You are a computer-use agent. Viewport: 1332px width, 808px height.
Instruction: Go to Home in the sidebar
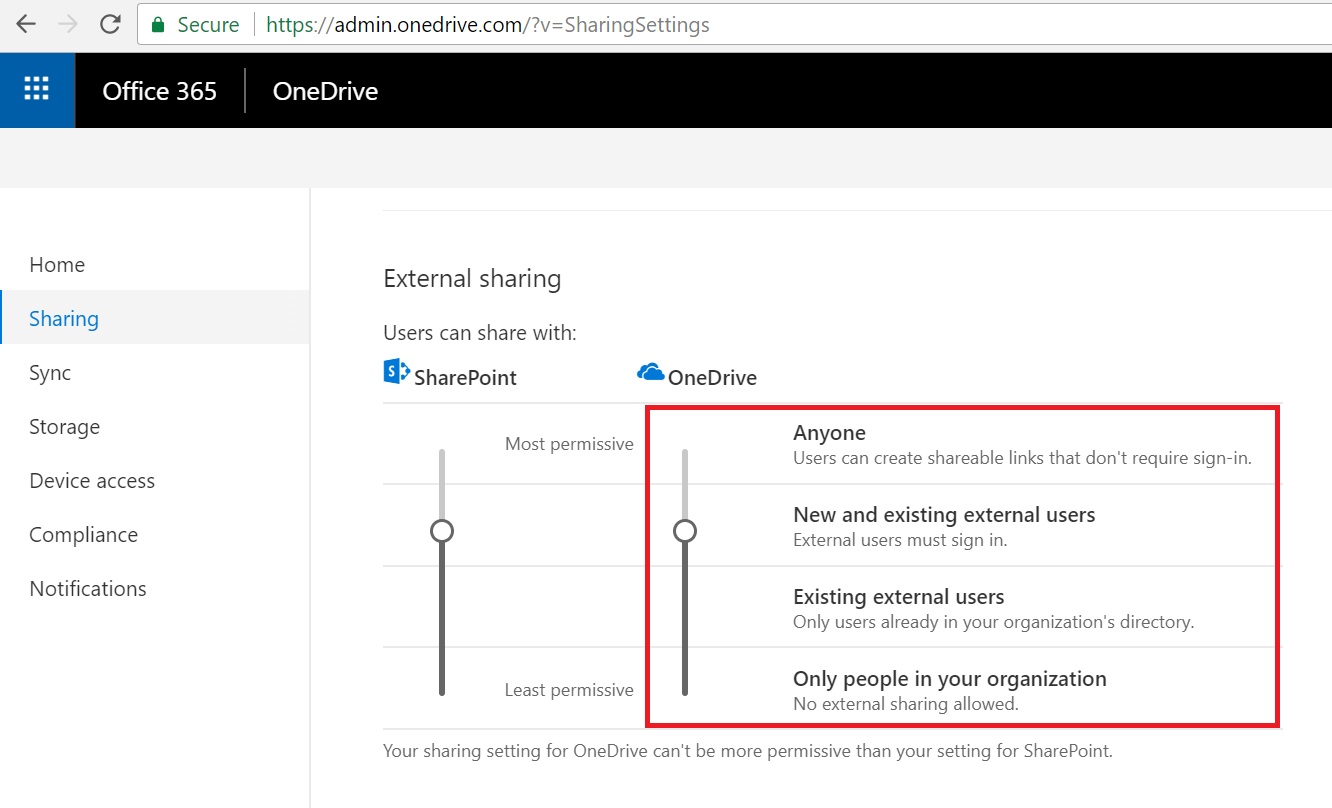click(x=155, y=265)
